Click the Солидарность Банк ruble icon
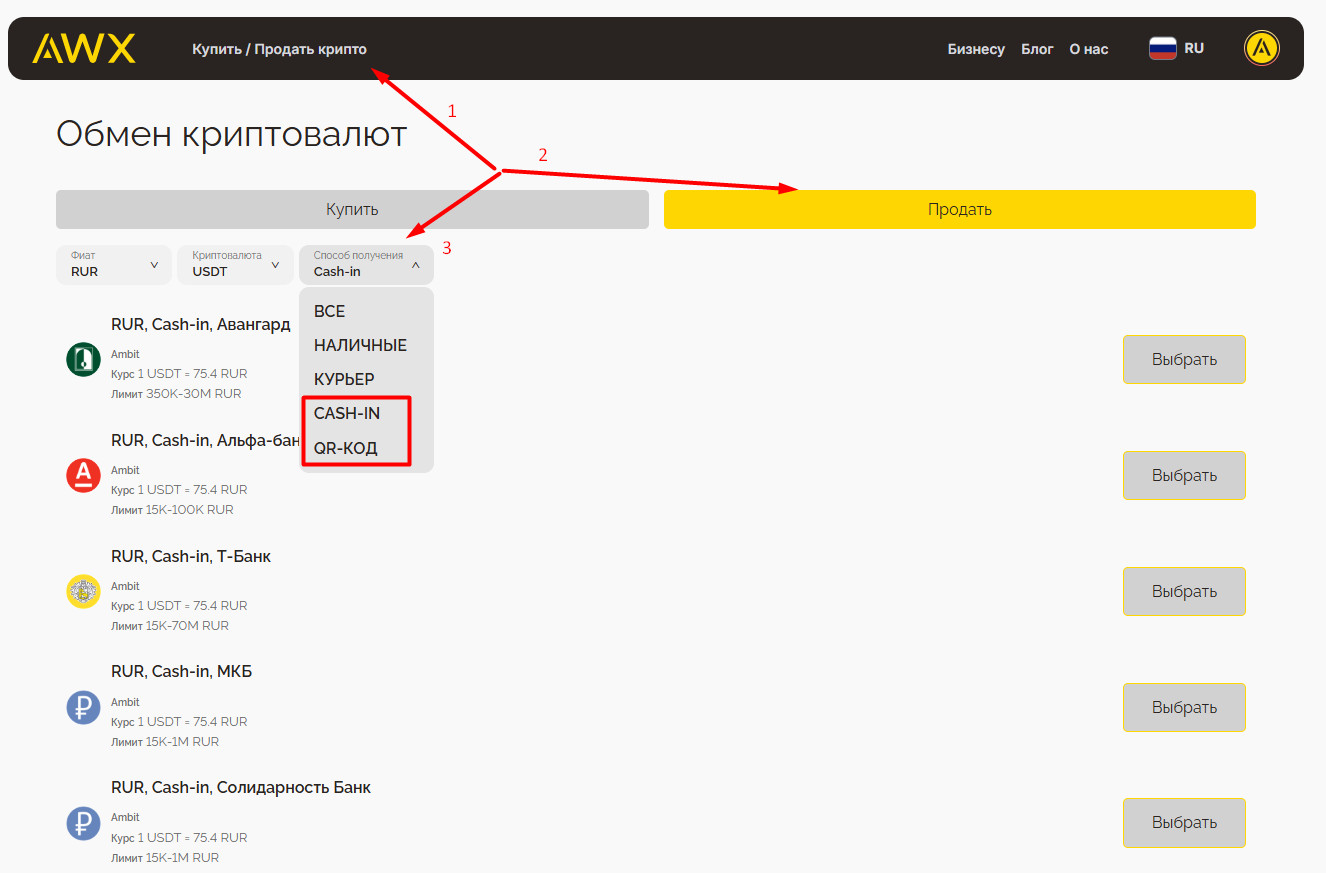Viewport: 1326px width, 873px height. tap(83, 824)
